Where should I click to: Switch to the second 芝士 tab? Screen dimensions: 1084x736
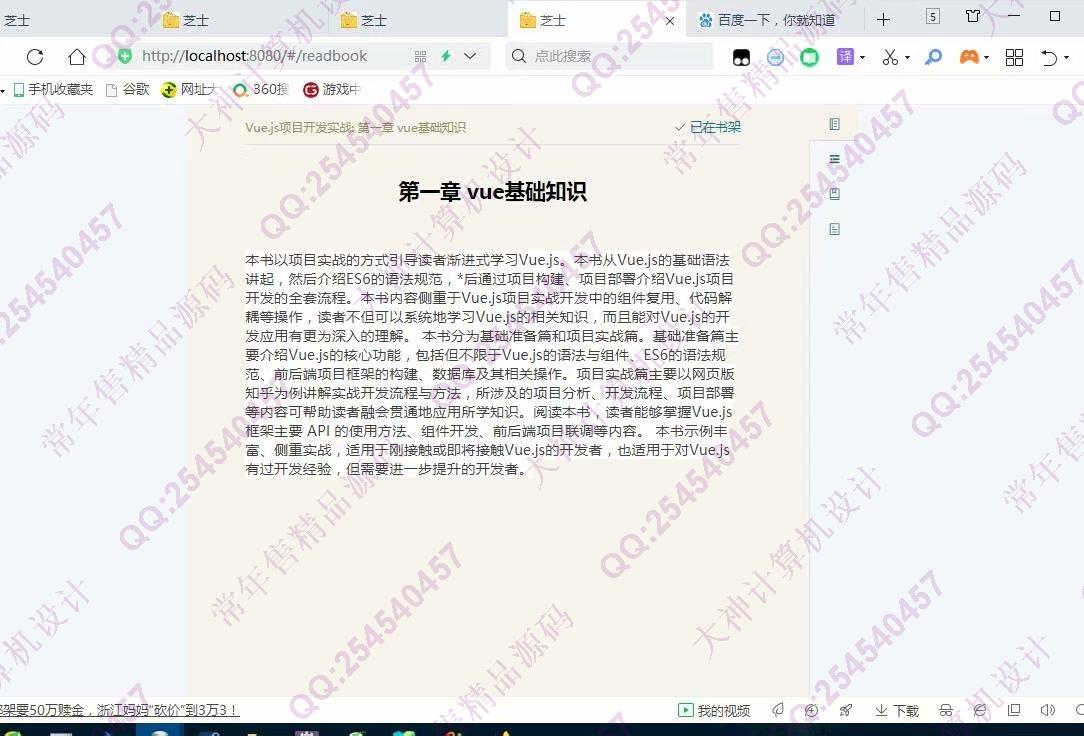point(242,20)
